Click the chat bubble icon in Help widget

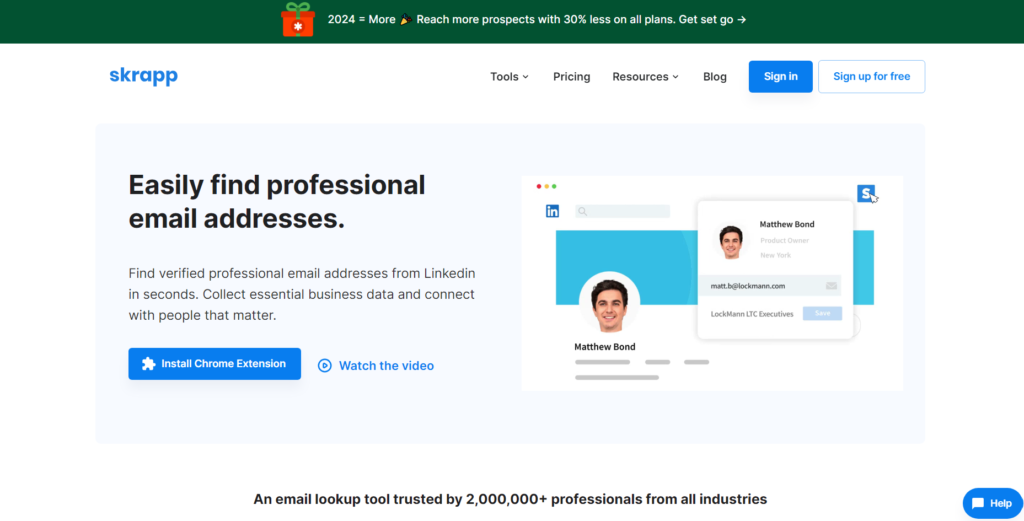pyautogui.click(x=978, y=503)
